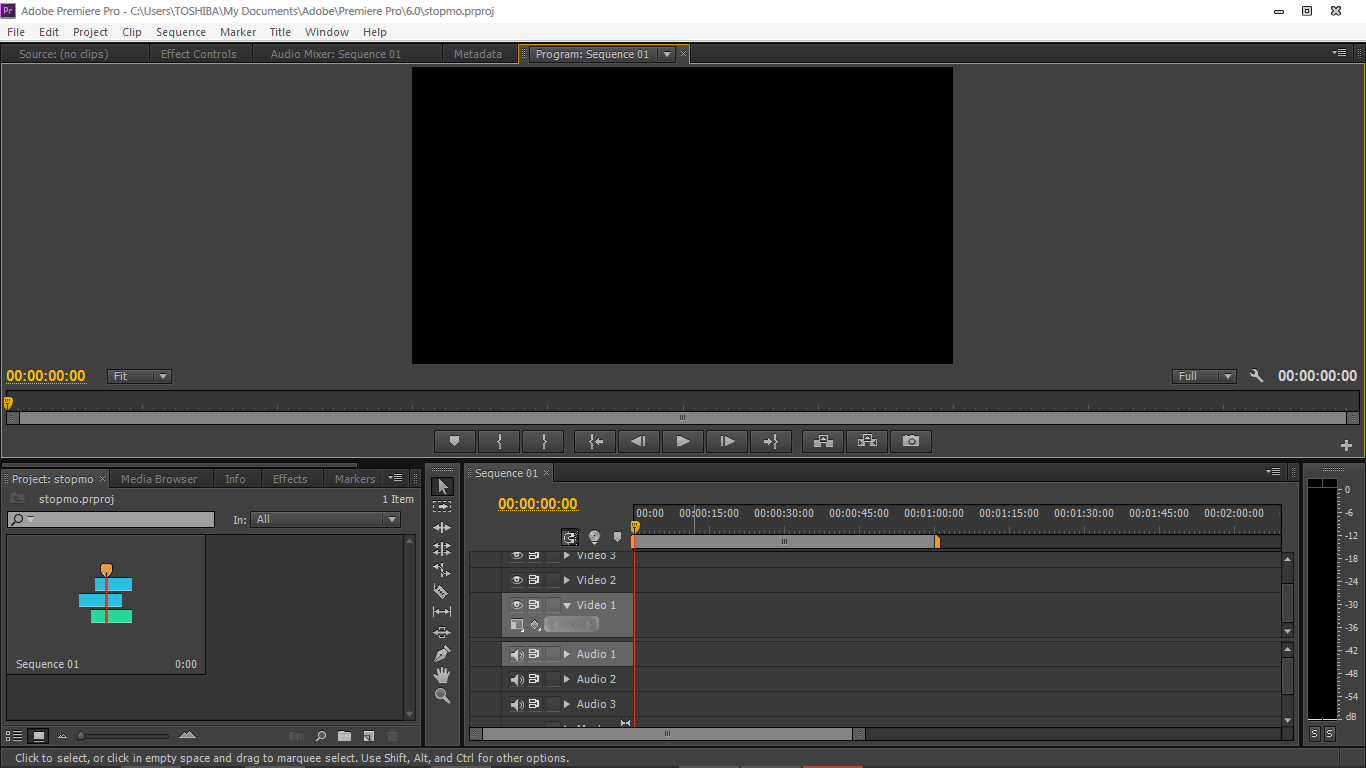
Task: Toggle track lock box on Audio 1
Action: pos(552,654)
